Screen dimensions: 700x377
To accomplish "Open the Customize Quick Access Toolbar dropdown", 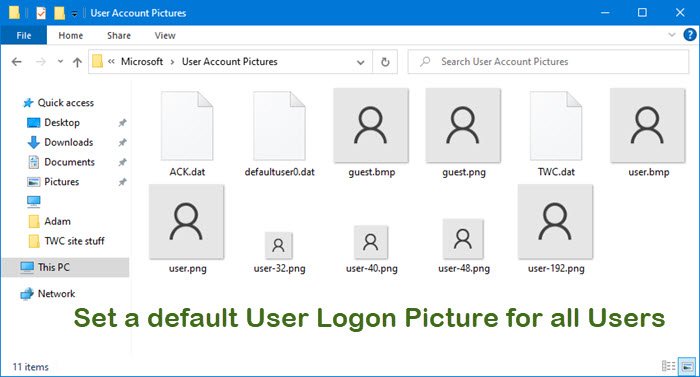I will click(74, 14).
